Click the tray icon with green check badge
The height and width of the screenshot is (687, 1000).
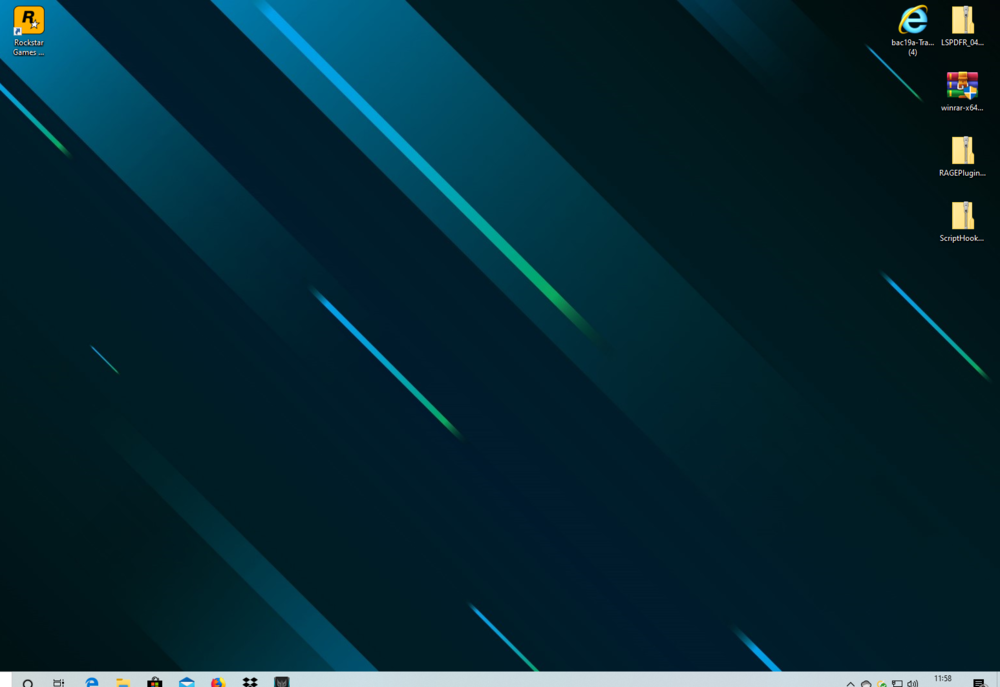pyautogui.click(x=881, y=683)
